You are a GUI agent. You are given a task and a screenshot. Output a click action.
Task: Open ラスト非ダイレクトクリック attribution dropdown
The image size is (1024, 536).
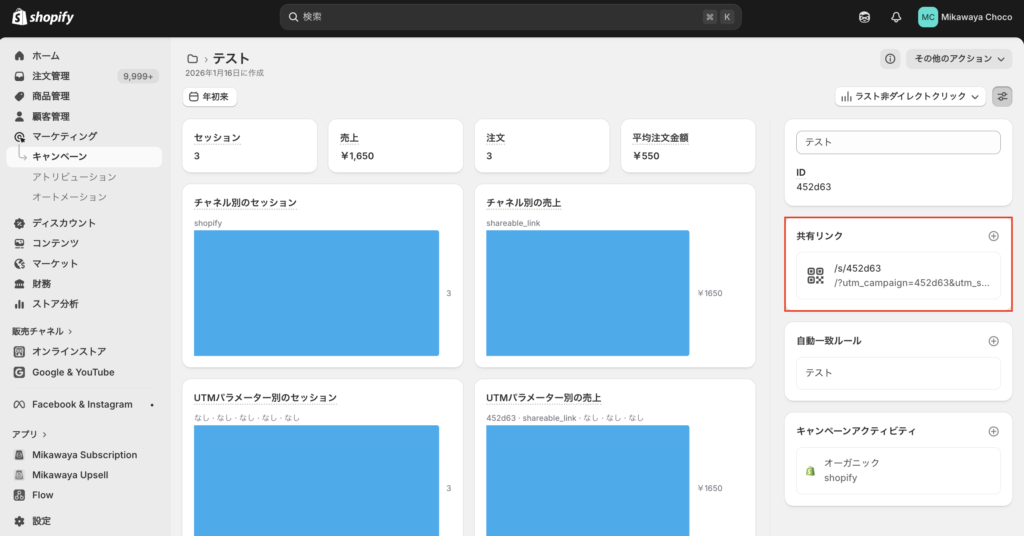pos(910,96)
